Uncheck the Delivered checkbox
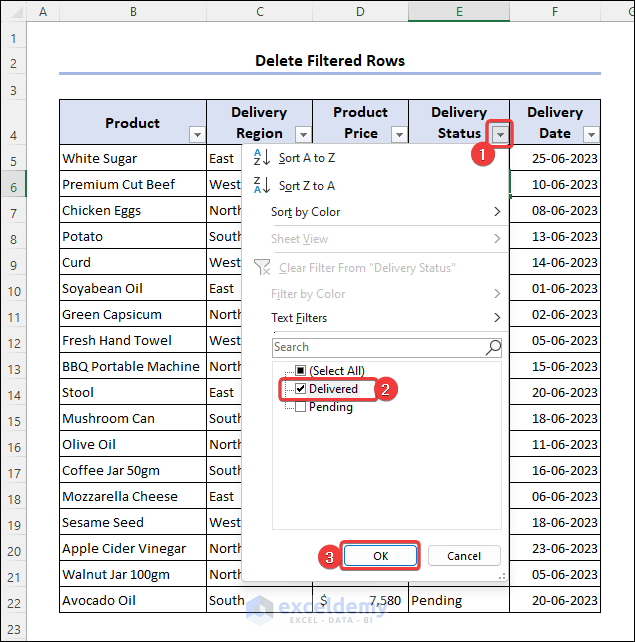Screen dimensions: 635x642 tap(300, 388)
